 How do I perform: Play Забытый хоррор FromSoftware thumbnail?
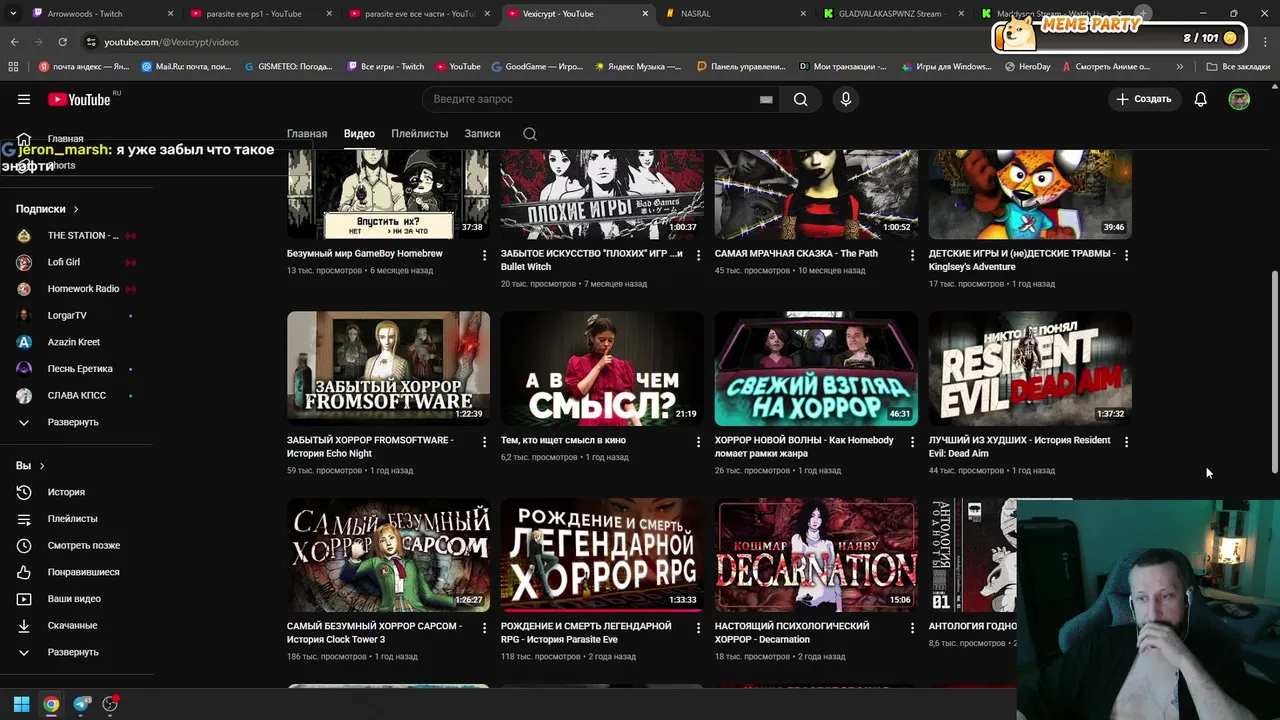pyautogui.click(x=388, y=368)
